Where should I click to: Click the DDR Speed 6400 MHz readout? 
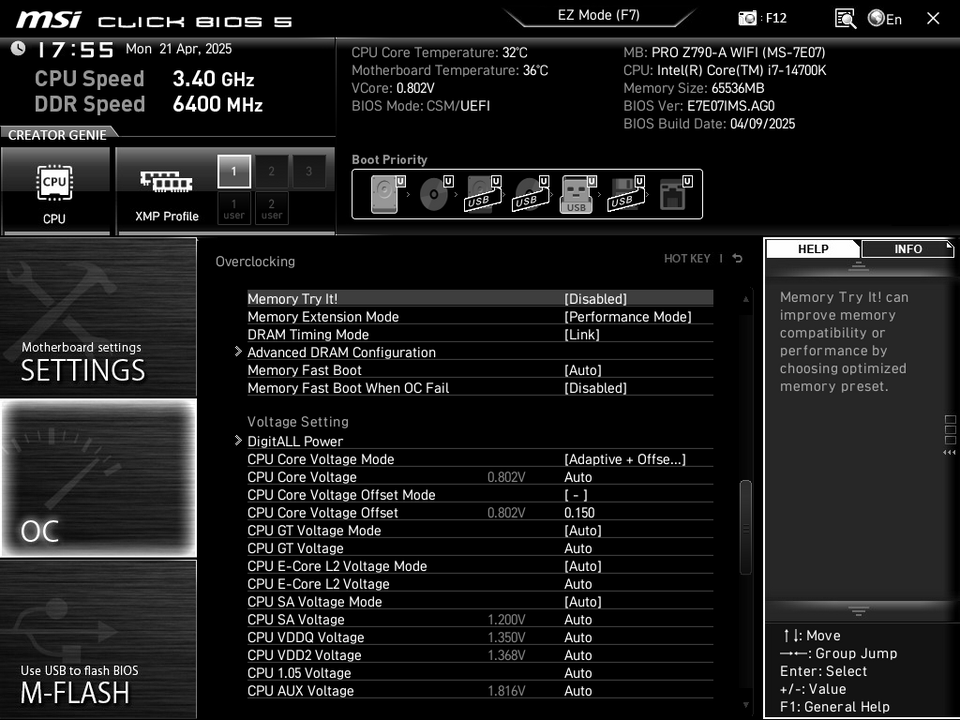[x=149, y=104]
